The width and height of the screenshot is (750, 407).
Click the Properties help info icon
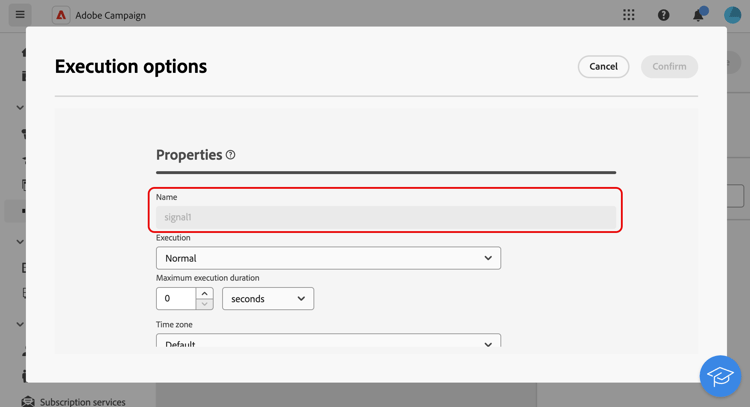[230, 155]
